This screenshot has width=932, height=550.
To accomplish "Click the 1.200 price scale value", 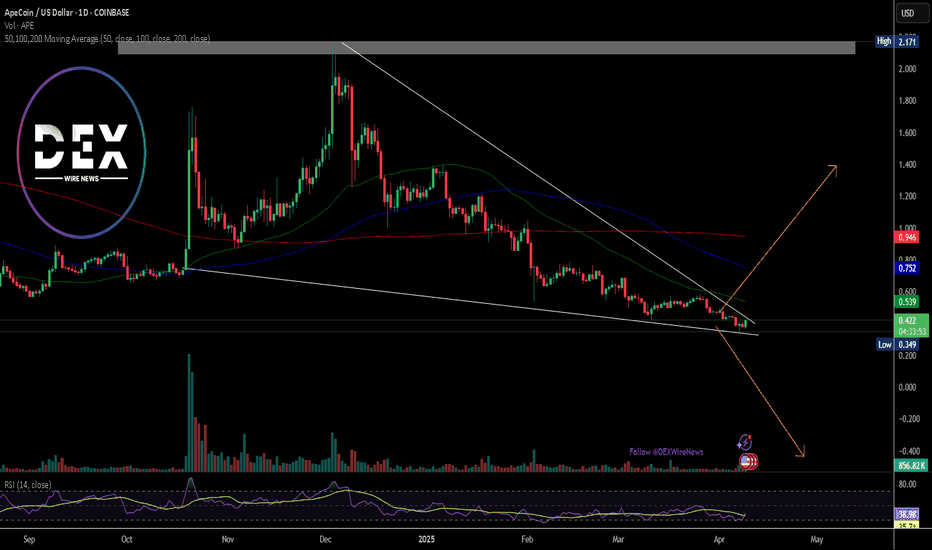I will [908, 196].
